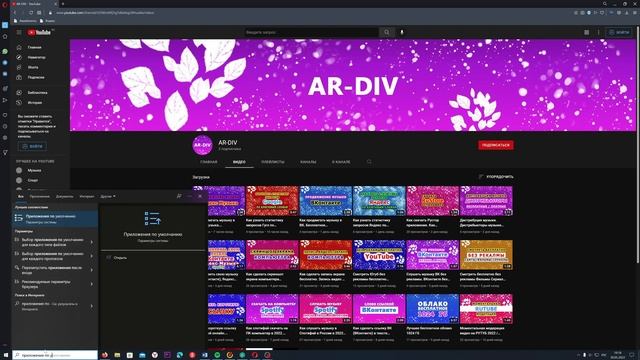Open Подписки in YouTube sidebar
Screen dimensions: 640x360
(40, 77)
